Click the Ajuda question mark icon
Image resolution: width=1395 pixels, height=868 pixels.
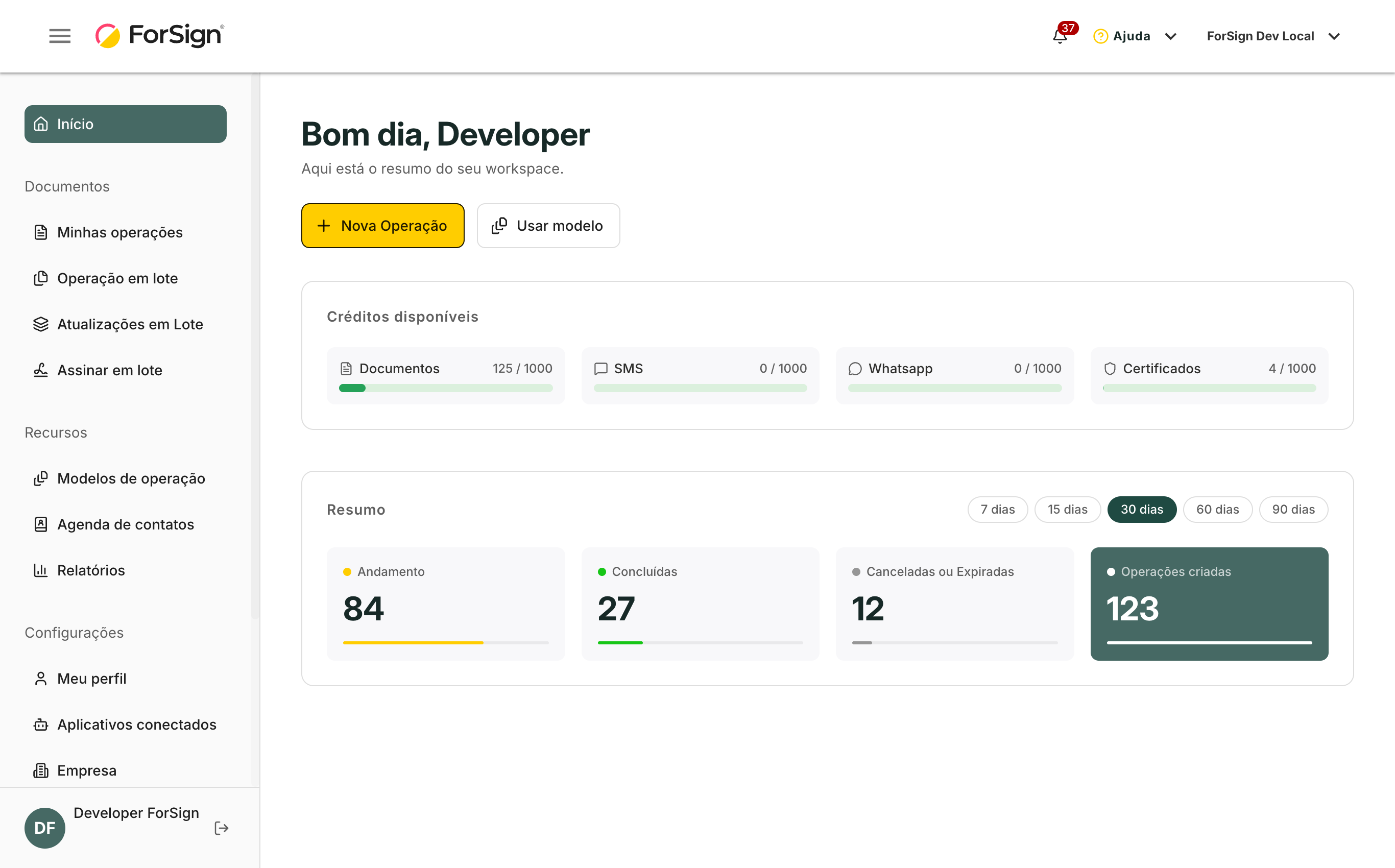pyautogui.click(x=1100, y=36)
